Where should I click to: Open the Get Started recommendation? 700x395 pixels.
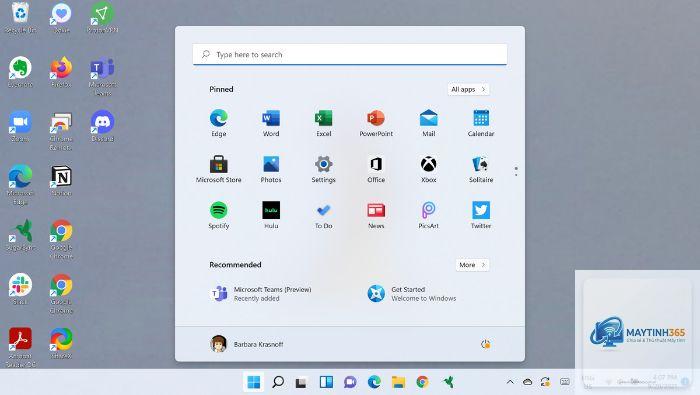coord(412,294)
